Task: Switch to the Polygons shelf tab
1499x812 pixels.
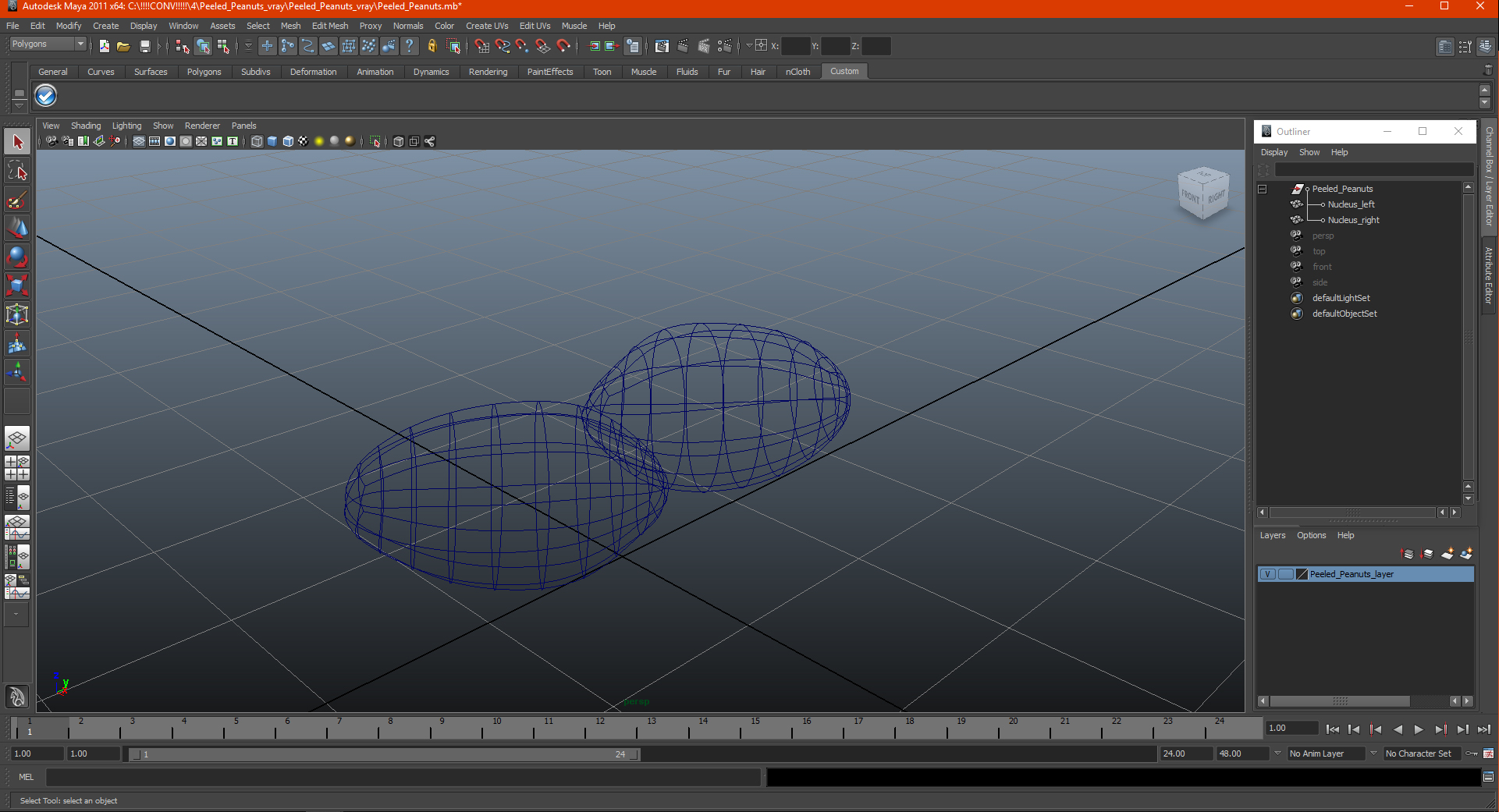Action: click(x=204, y=72)
